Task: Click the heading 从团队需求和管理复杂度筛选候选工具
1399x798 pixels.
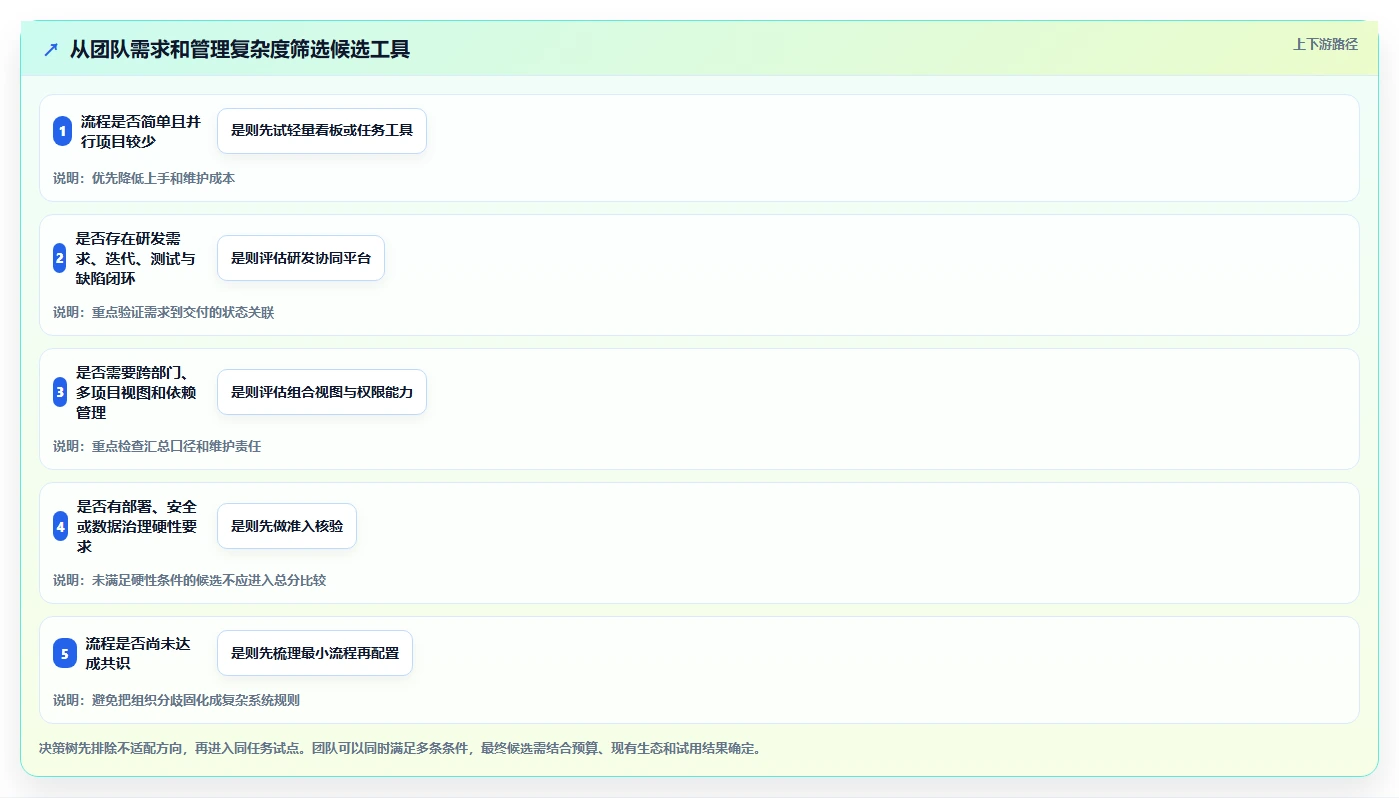Action: (240, 49)
